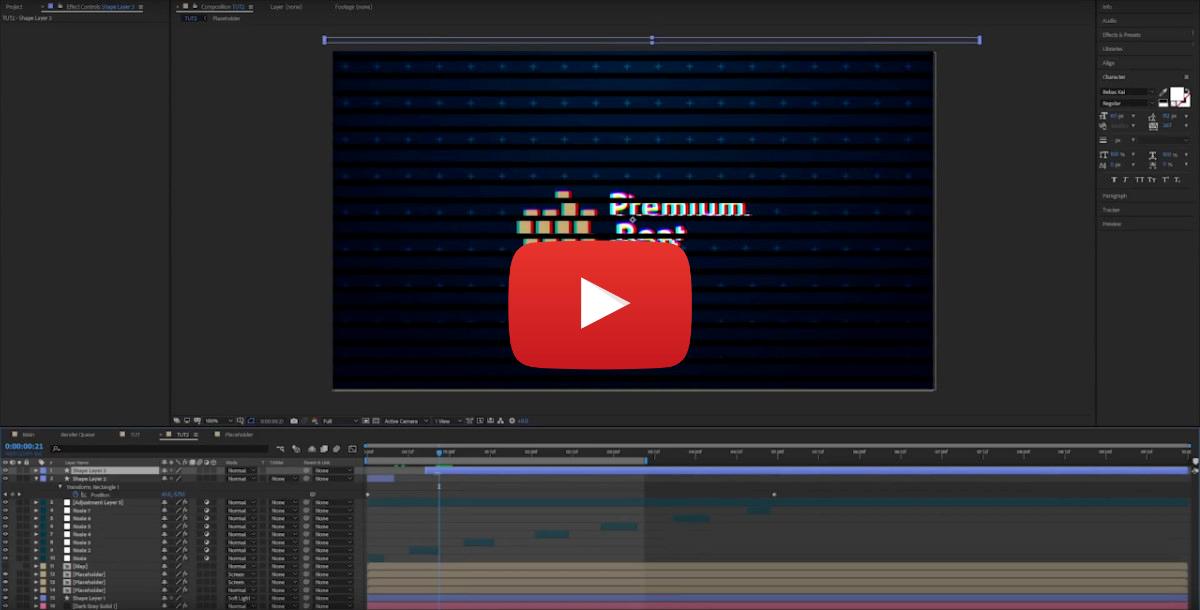Hide the Shape Layer 3 layer

pyautogui.click(x=6, y=470)
